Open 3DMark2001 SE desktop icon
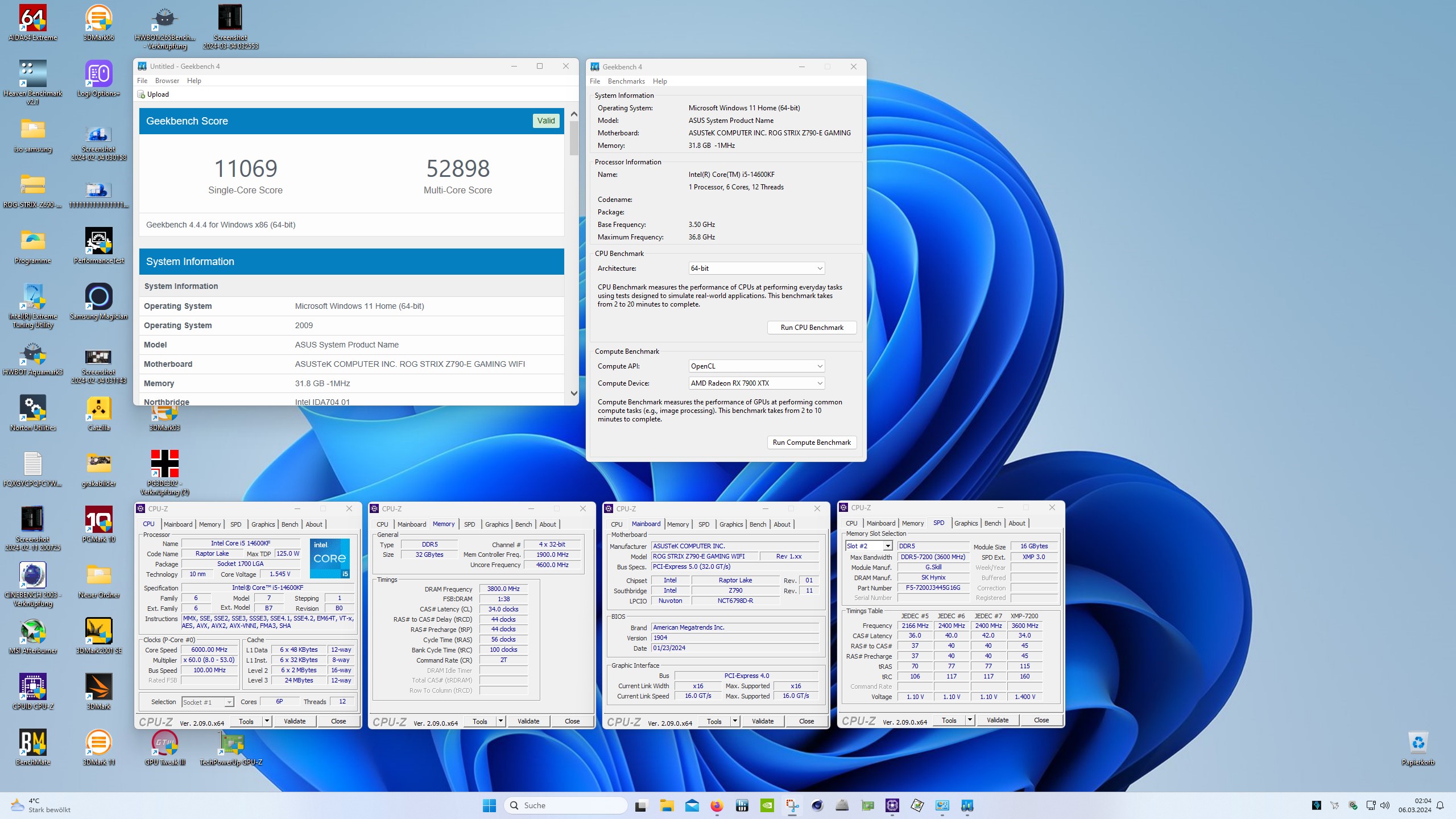This screenshot has height=819, width=1456. click(98, 636)
